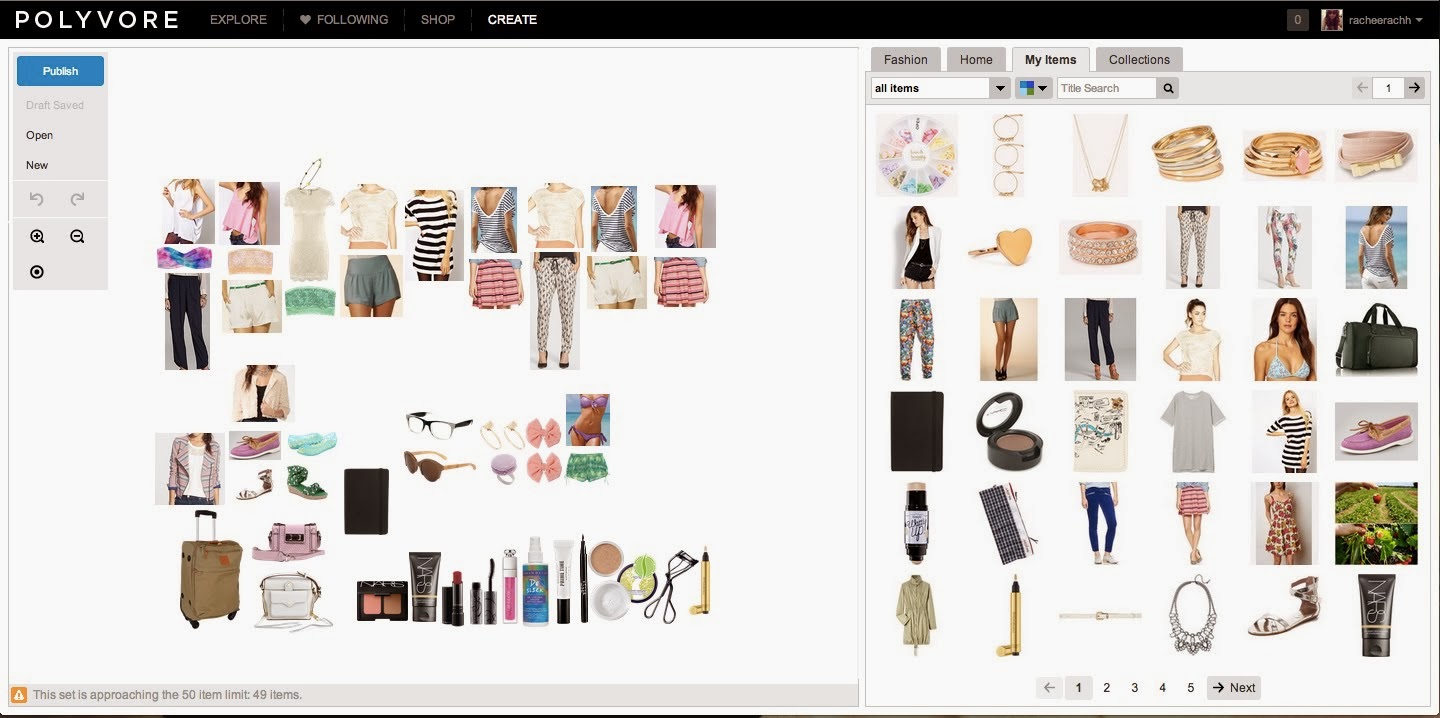Select the brown sunglasses on canvas
Image resolution: width=1440 pixels, height=718 pixels.
click(x=439, y=465)
